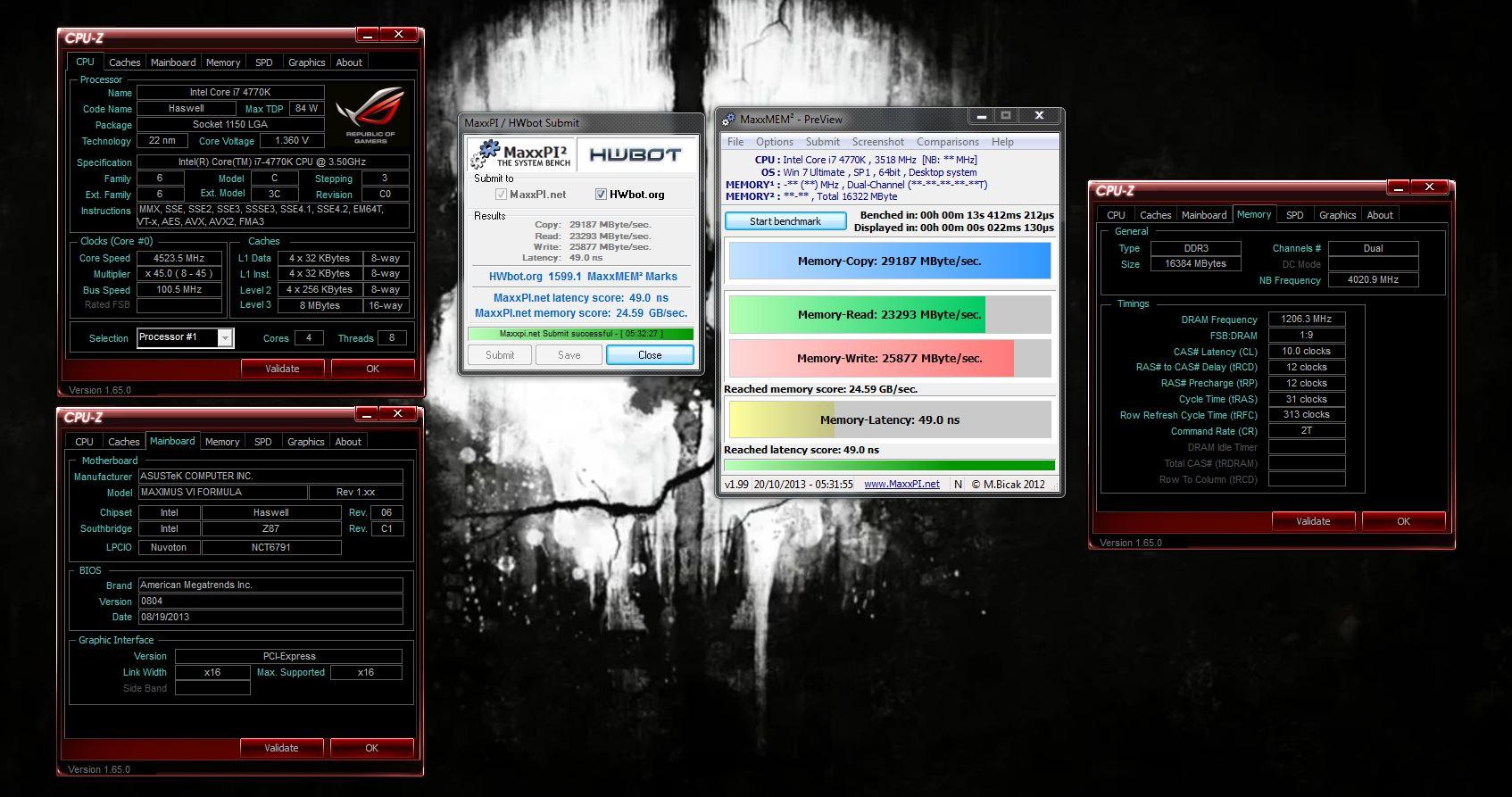Click the Memory-Copy 29187 MByte/sec bar

click(890, 262)
